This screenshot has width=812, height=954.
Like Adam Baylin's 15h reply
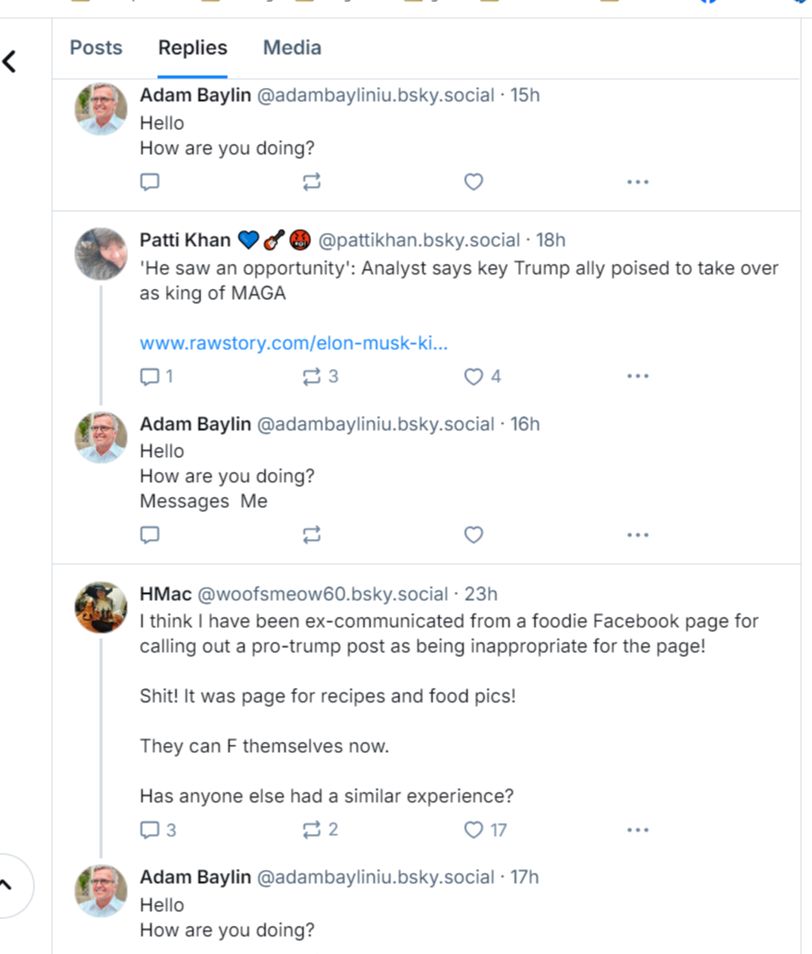[x=474, y=182]
